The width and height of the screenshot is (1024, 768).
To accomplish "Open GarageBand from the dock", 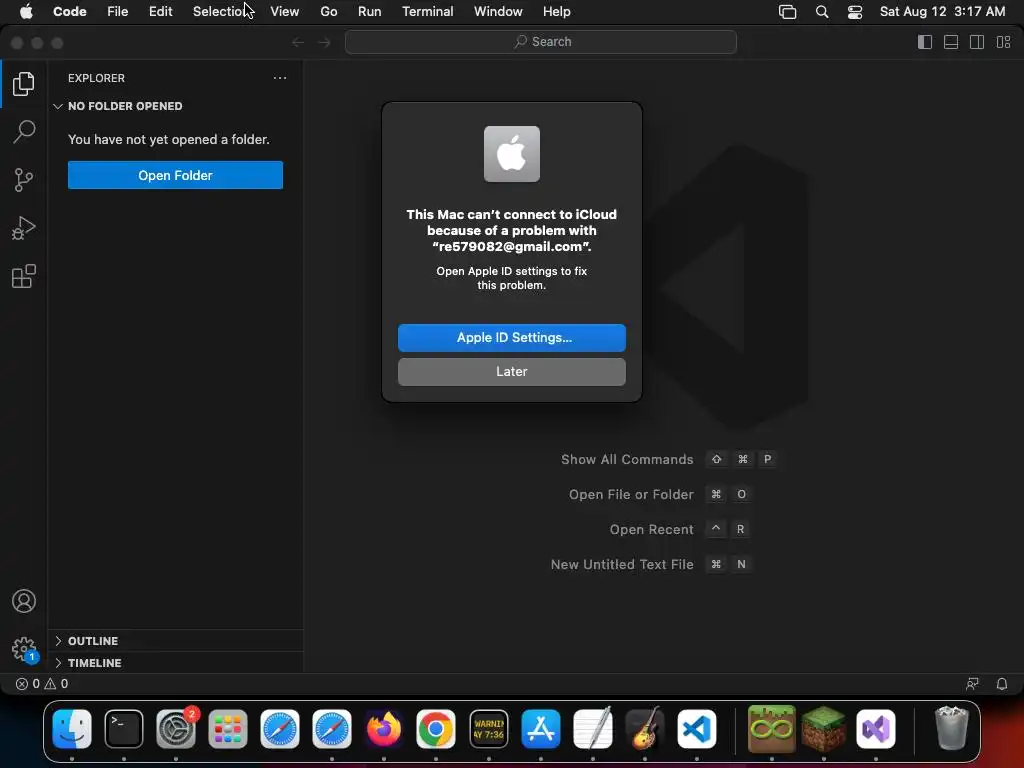I will pyautogui.click(x=645, y=729).
